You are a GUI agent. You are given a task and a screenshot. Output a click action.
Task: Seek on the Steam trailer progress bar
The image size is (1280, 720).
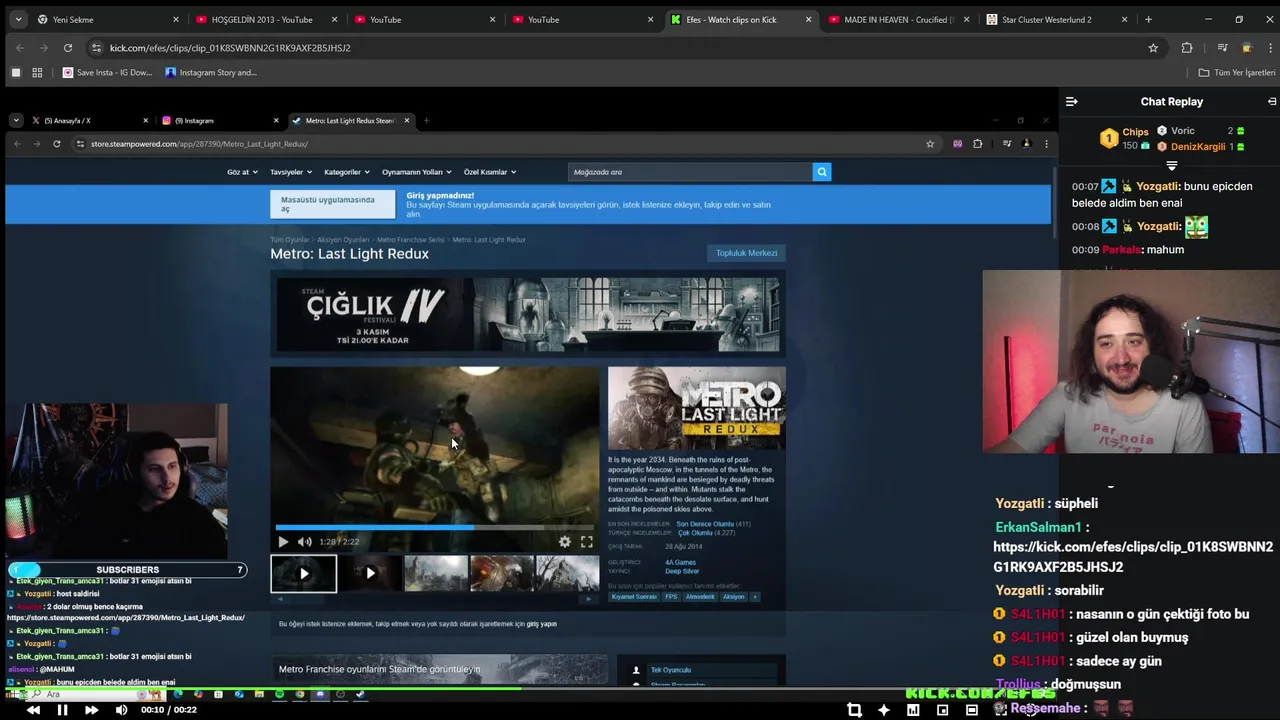(435, 527)
